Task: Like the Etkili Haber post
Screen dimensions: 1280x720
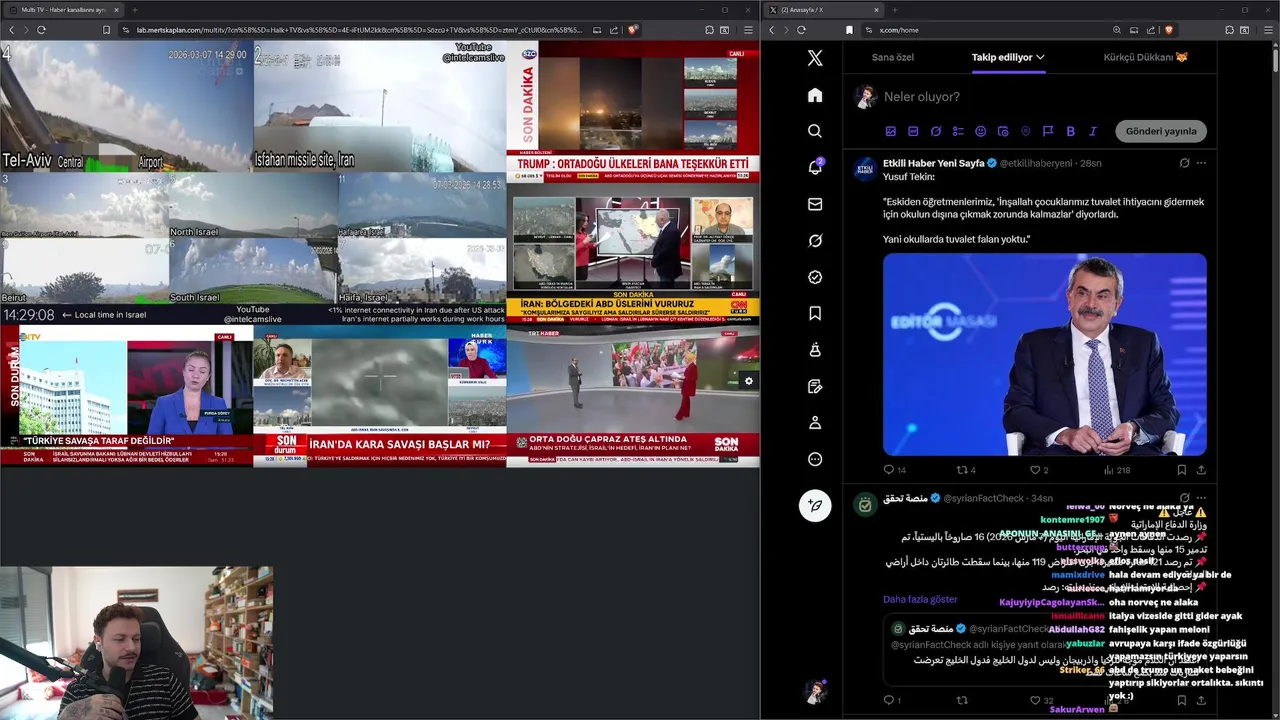Action: [x=1039, y=470]
